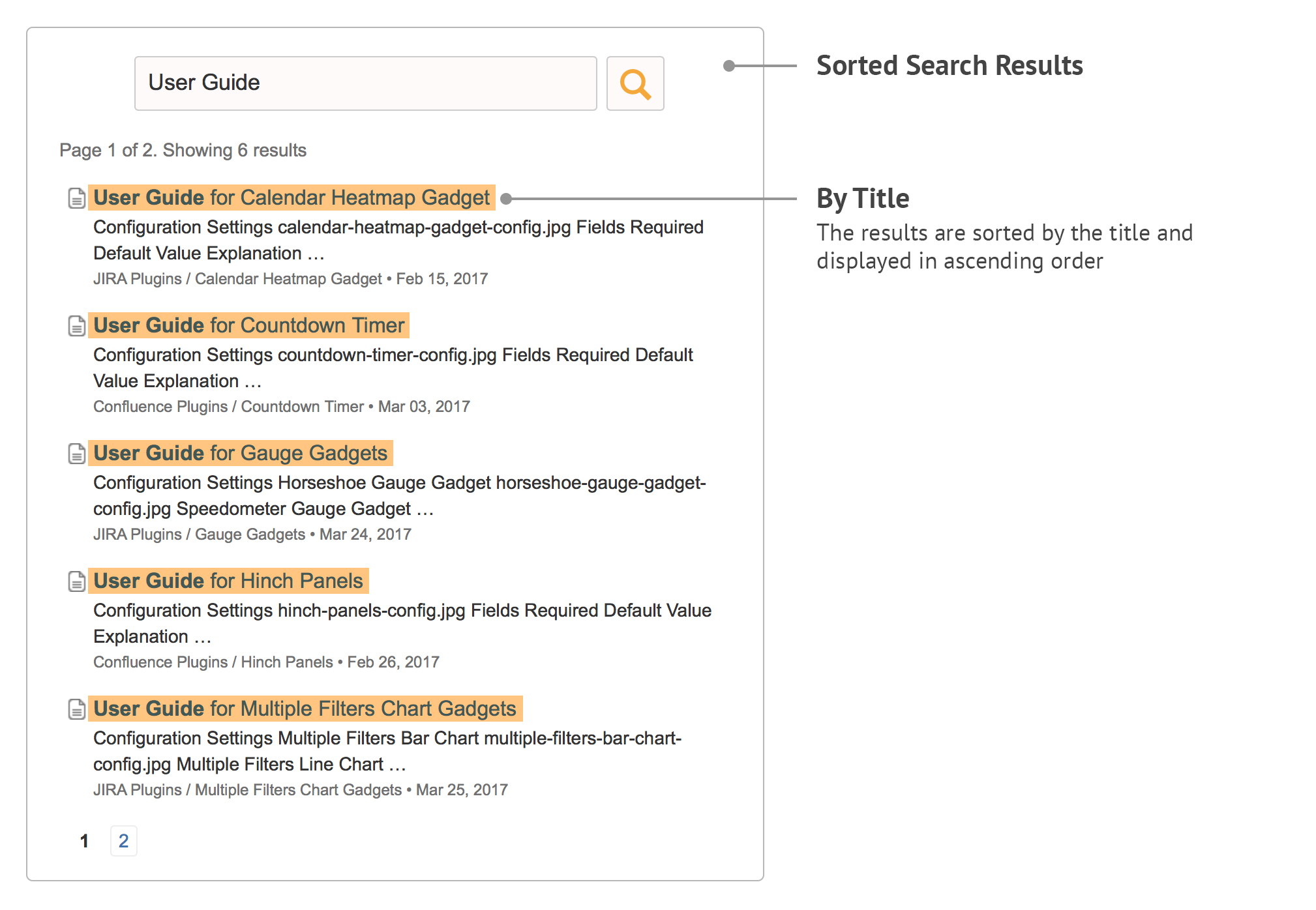
Task: Open User Guide for Hinch Panels
Action: pos(228,581)
